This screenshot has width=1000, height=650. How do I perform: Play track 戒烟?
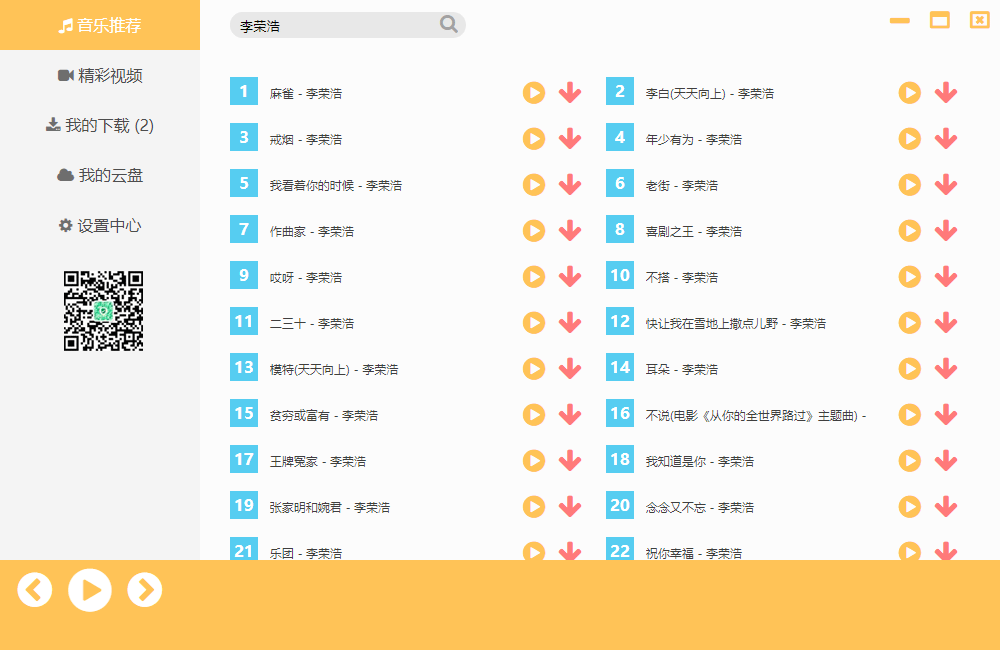pos(533,138)
